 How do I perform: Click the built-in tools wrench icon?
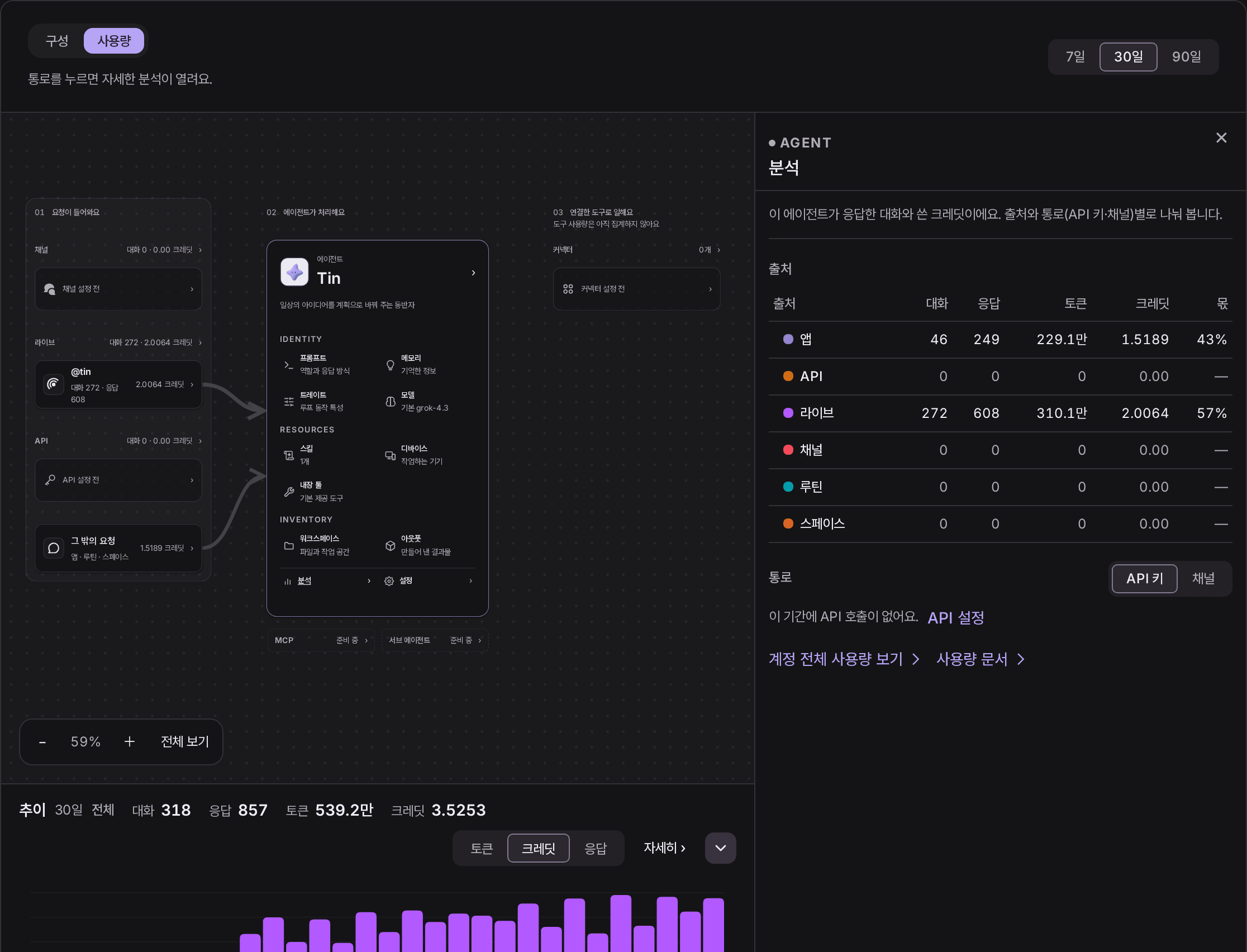pos(288,492)
